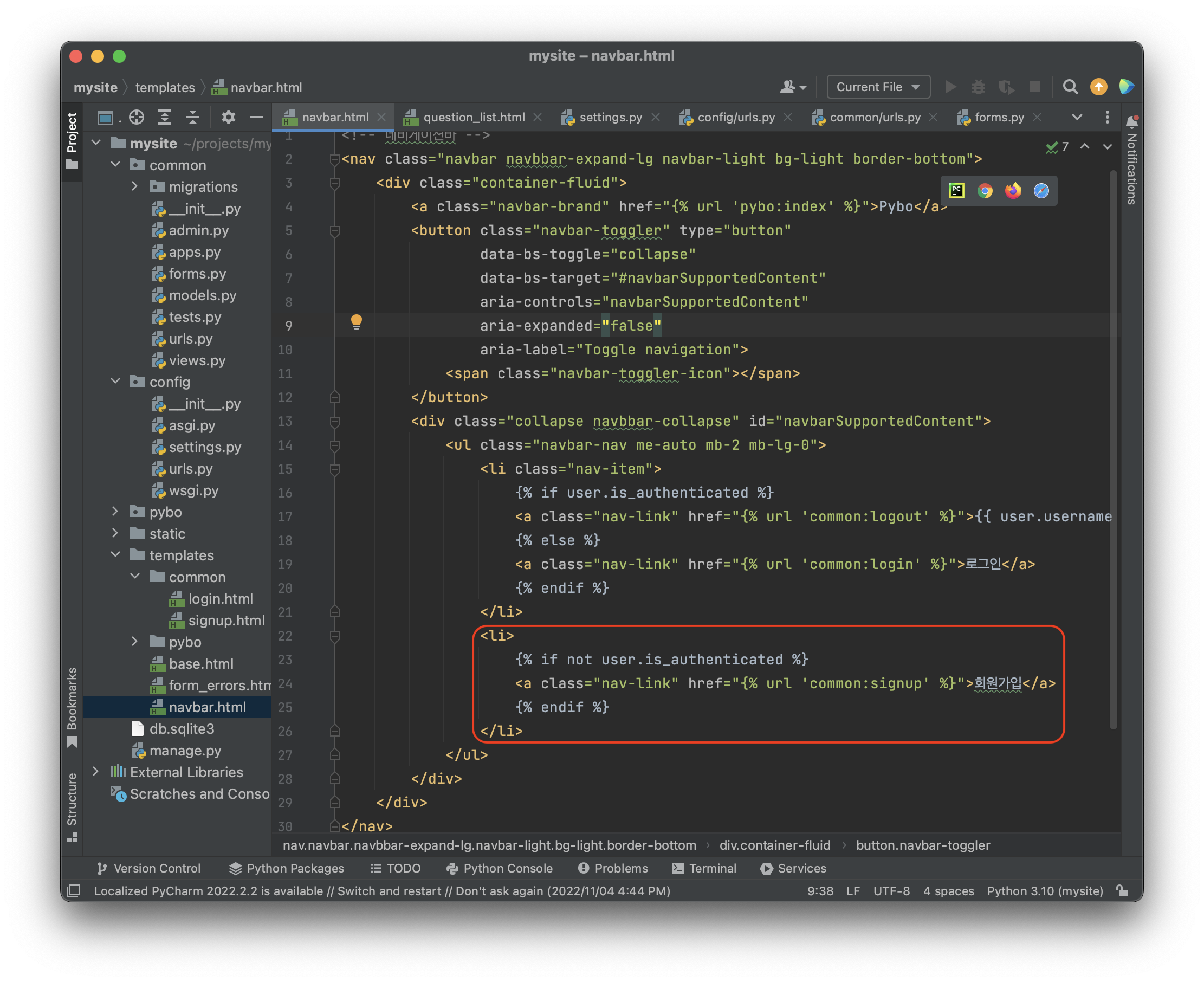Select opened file locate target icon

click(137, 117)
